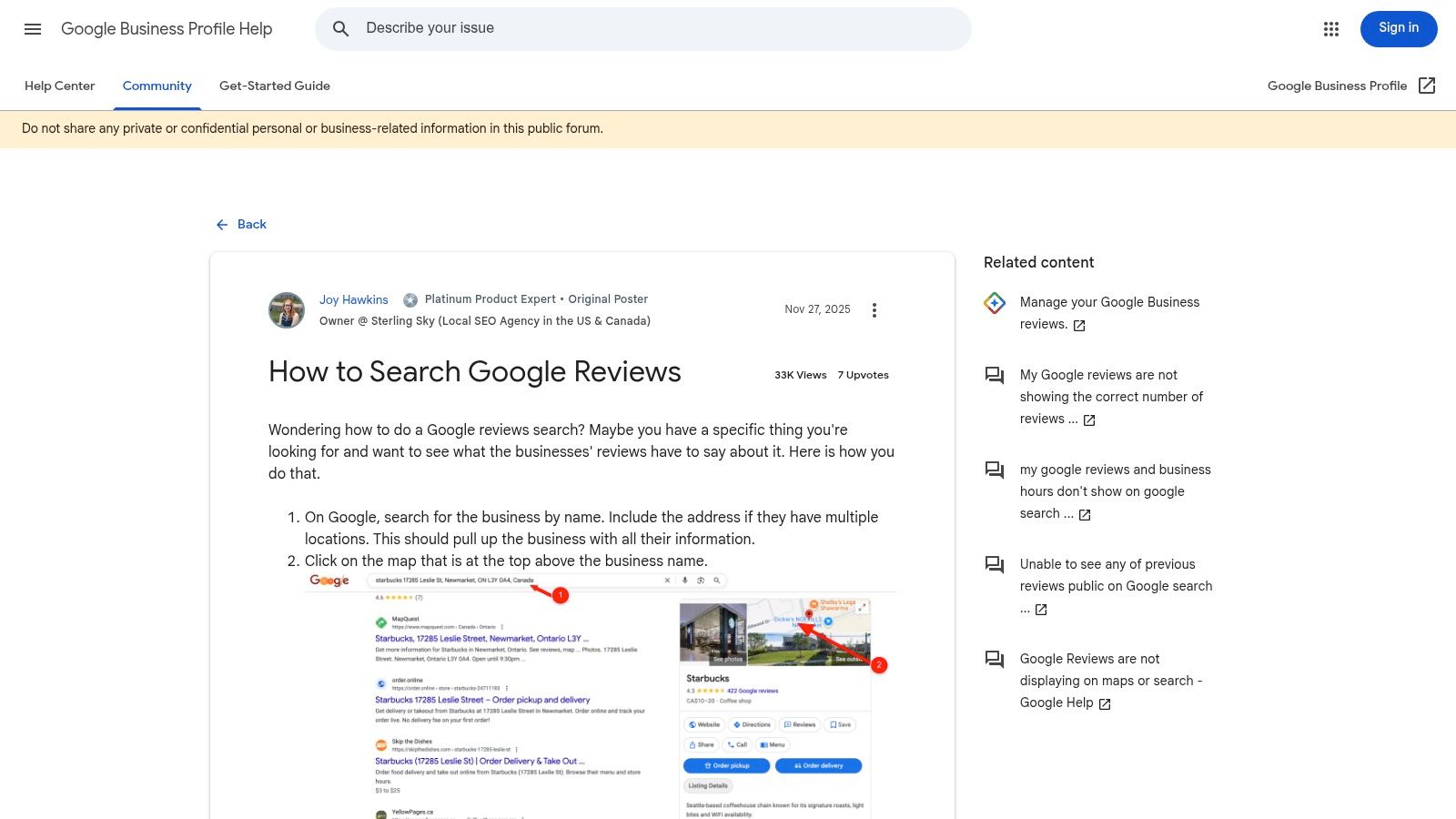Click the forum icon beside not displaying thread
The image size is (1456, 819).
(x=995, y=659)
